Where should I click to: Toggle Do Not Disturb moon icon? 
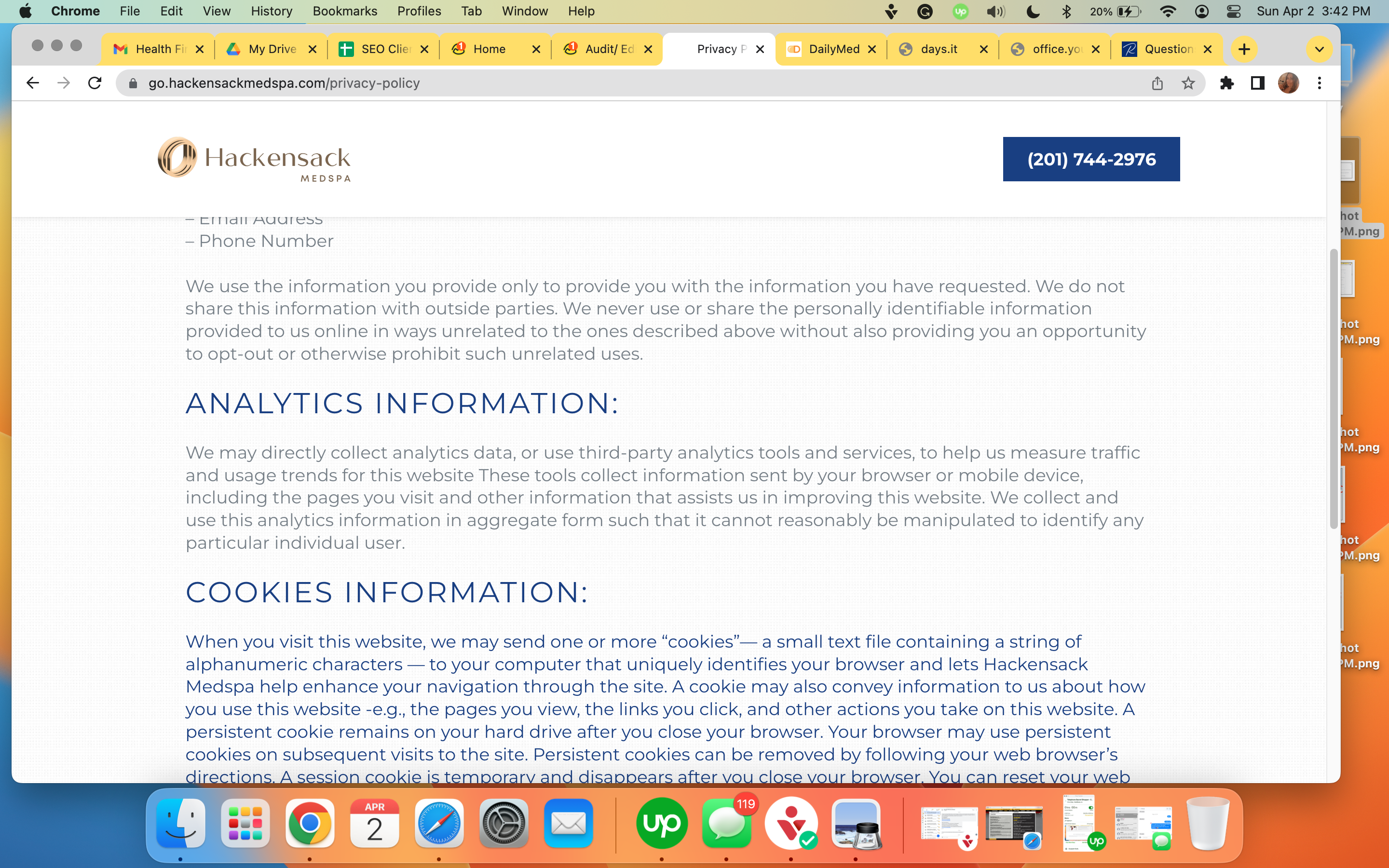pos(1033,11)
